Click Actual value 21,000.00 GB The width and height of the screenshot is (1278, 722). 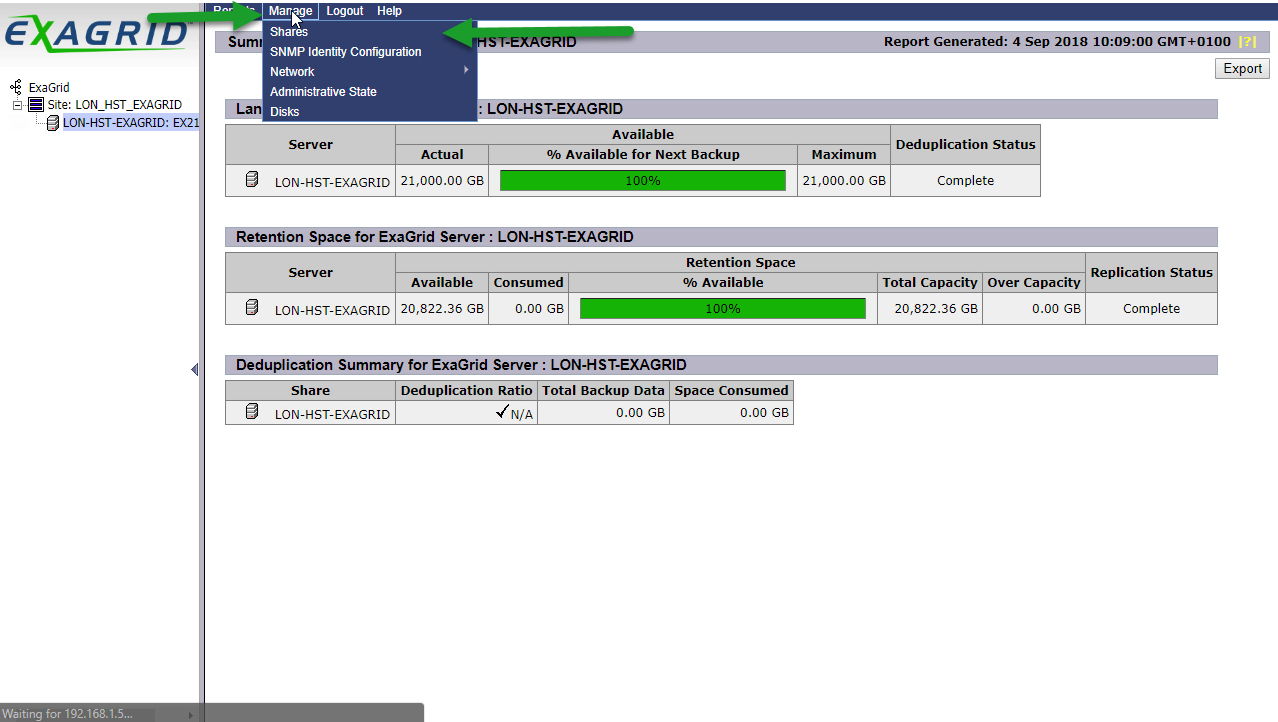click(442, 181)
